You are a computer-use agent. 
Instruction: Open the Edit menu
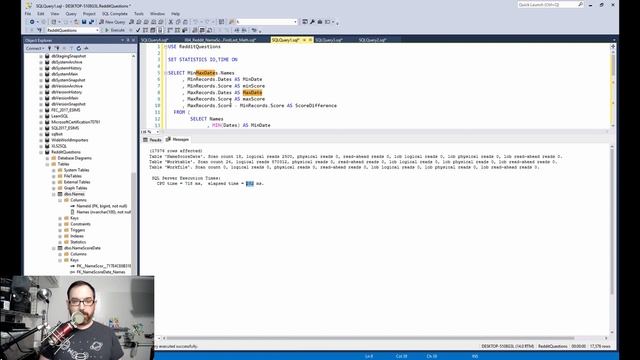(41, 13)
